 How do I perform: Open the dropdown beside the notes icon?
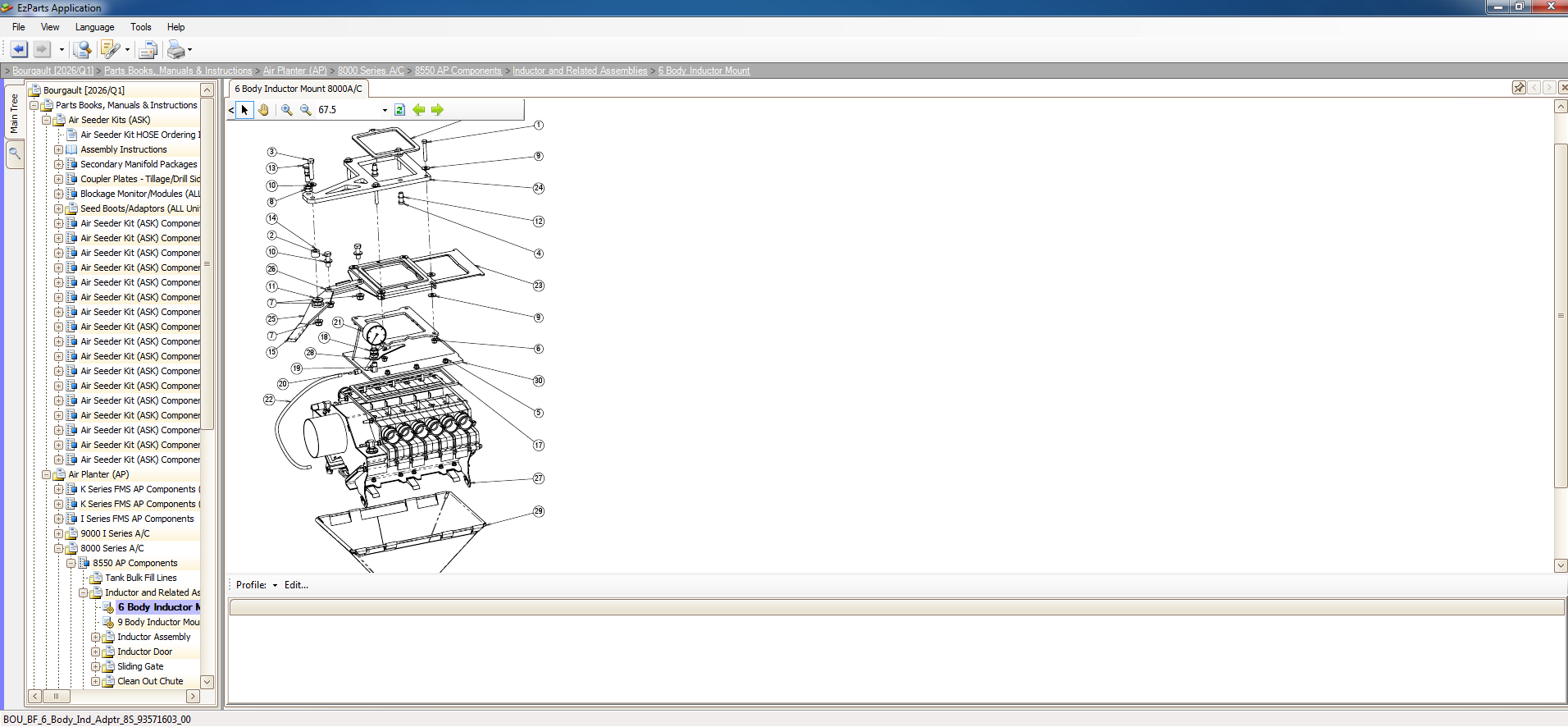point(127,50)
